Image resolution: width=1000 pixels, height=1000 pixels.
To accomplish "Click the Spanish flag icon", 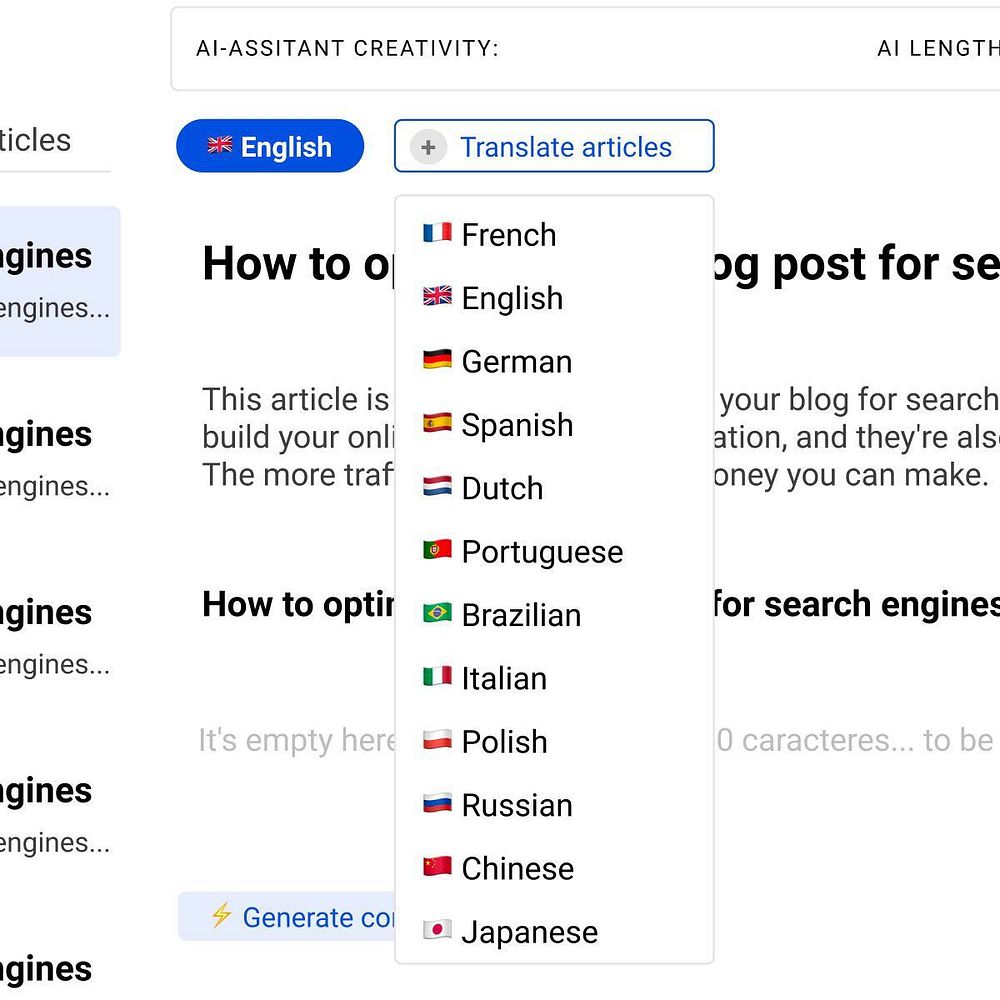I will 437,424.
